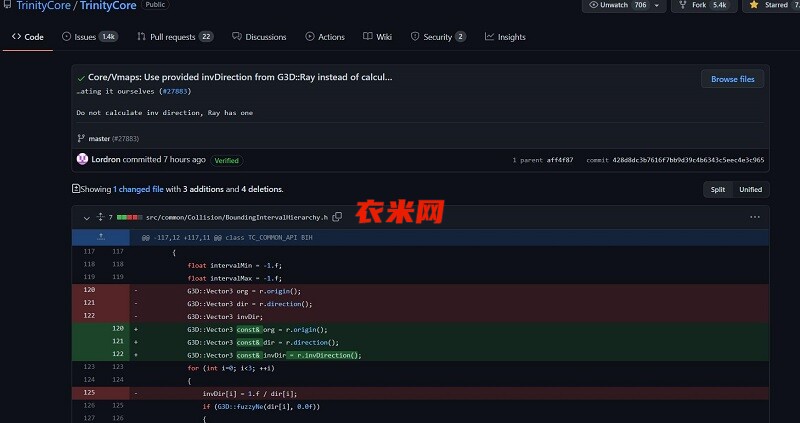The height and width of the screenshot is (423, 800).
Task: Copy the file path to clipboard
Action: (x=337, y=217)
